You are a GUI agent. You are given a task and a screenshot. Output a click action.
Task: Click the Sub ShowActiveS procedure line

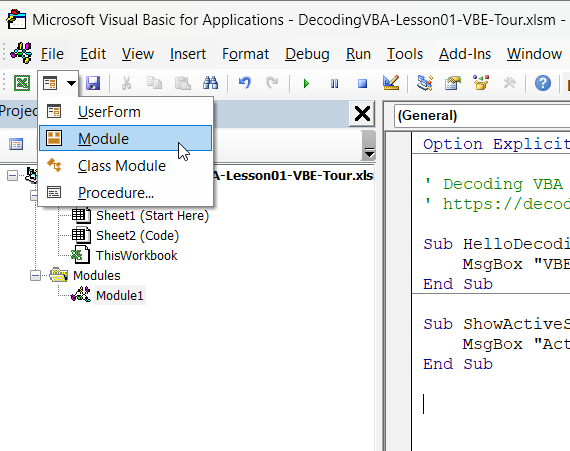tap(496, 324)
